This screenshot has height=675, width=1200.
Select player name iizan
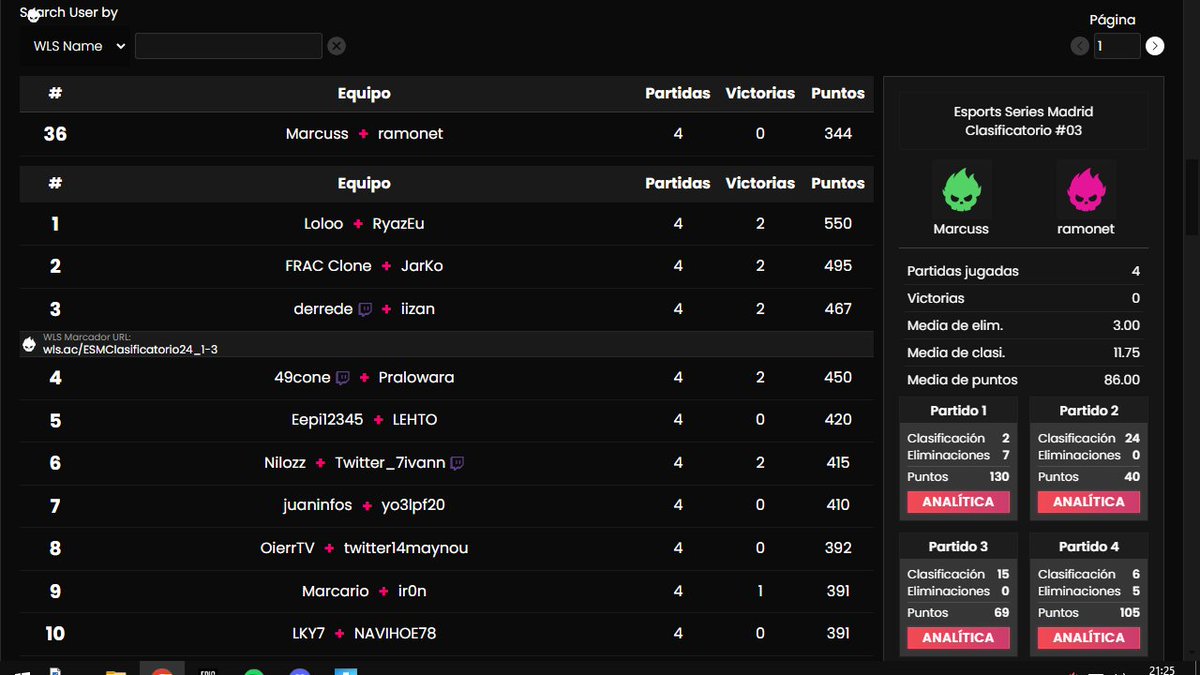(x=418, y=309)
